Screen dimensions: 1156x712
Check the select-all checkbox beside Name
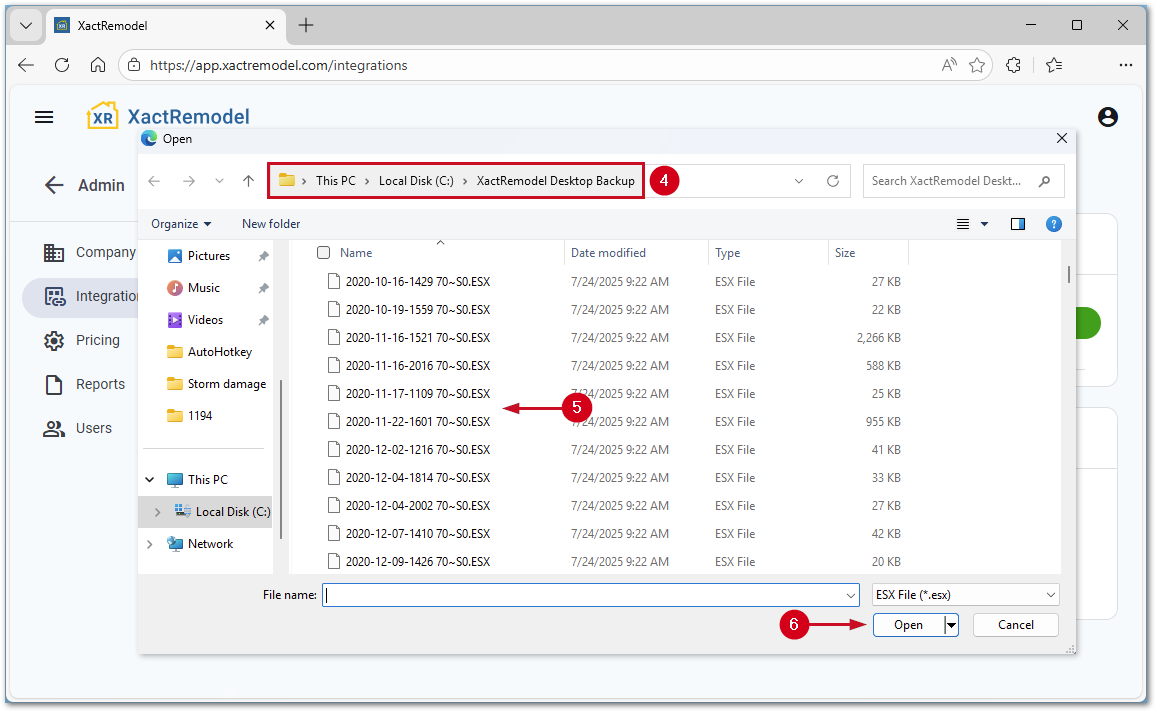[323, 253]
